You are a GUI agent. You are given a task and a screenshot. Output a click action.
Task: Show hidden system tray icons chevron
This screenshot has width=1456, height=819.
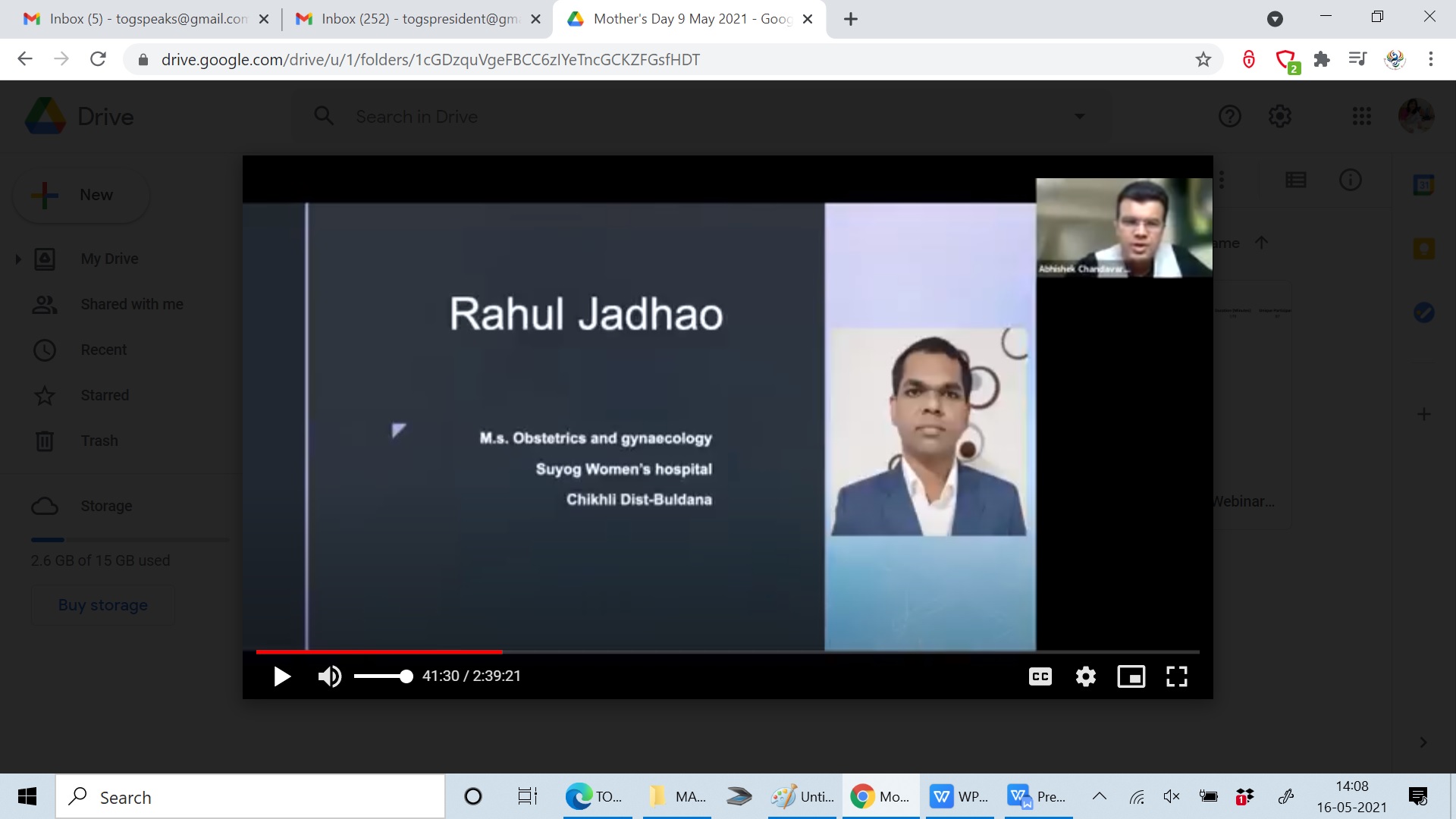1099,796
